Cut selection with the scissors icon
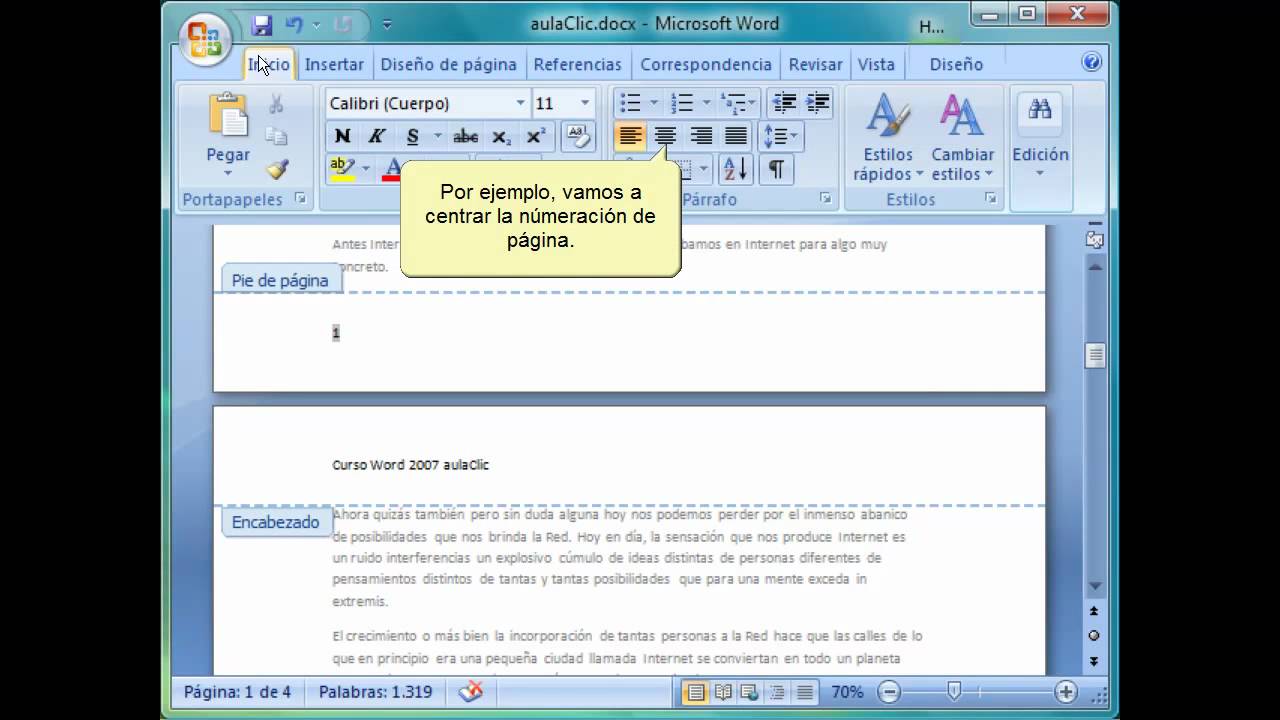 (276, 104)
